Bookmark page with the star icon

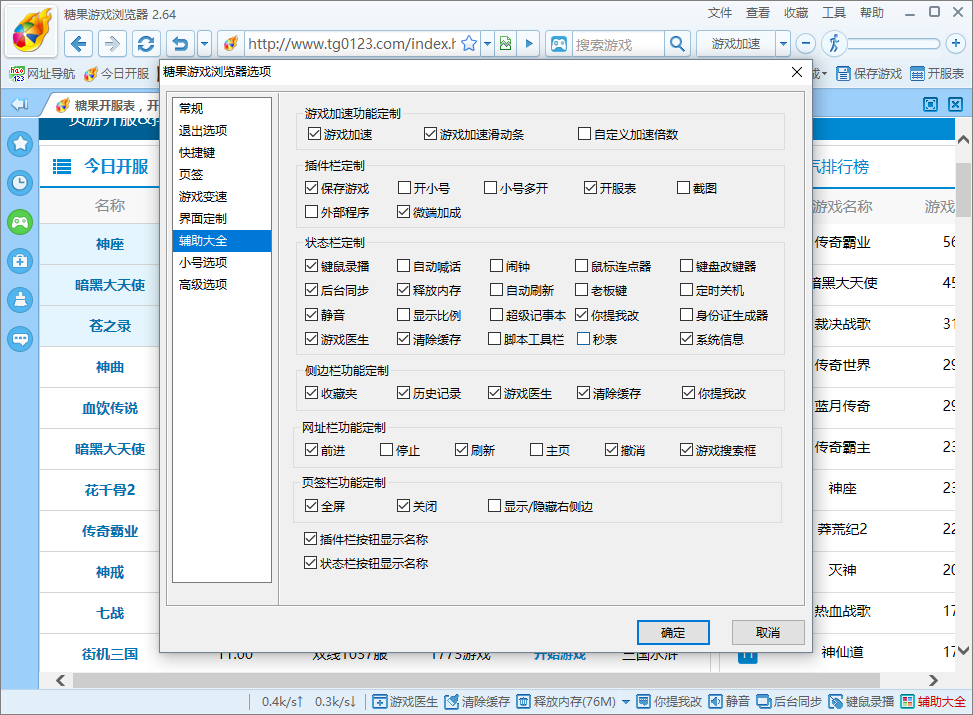(x=470, y=43)
